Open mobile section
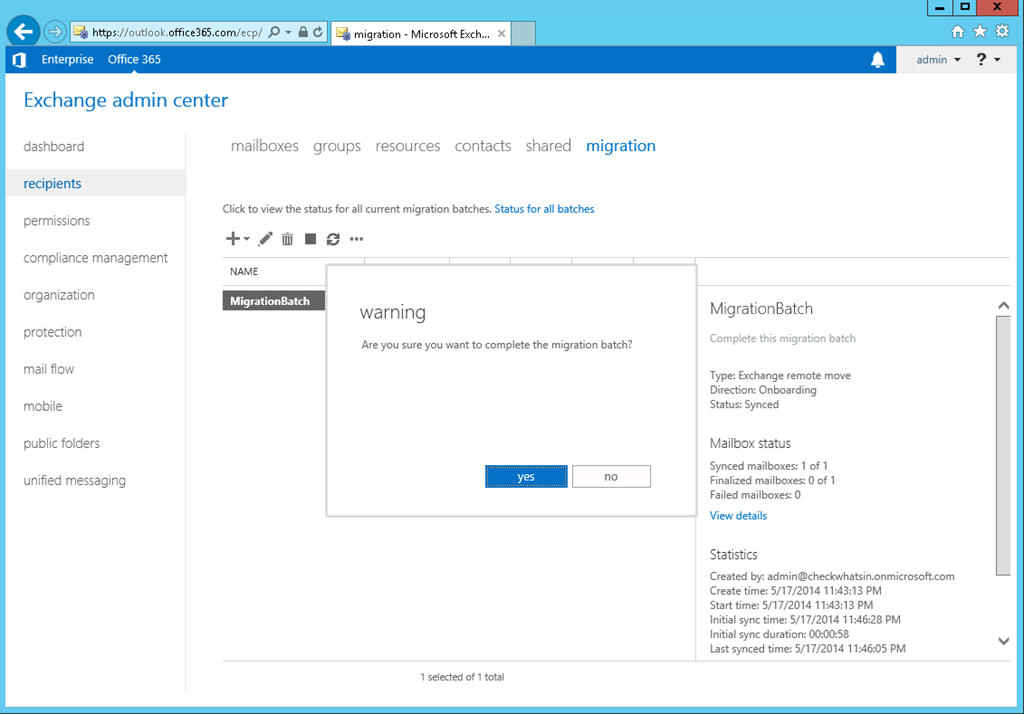 [x=42, y=406]
